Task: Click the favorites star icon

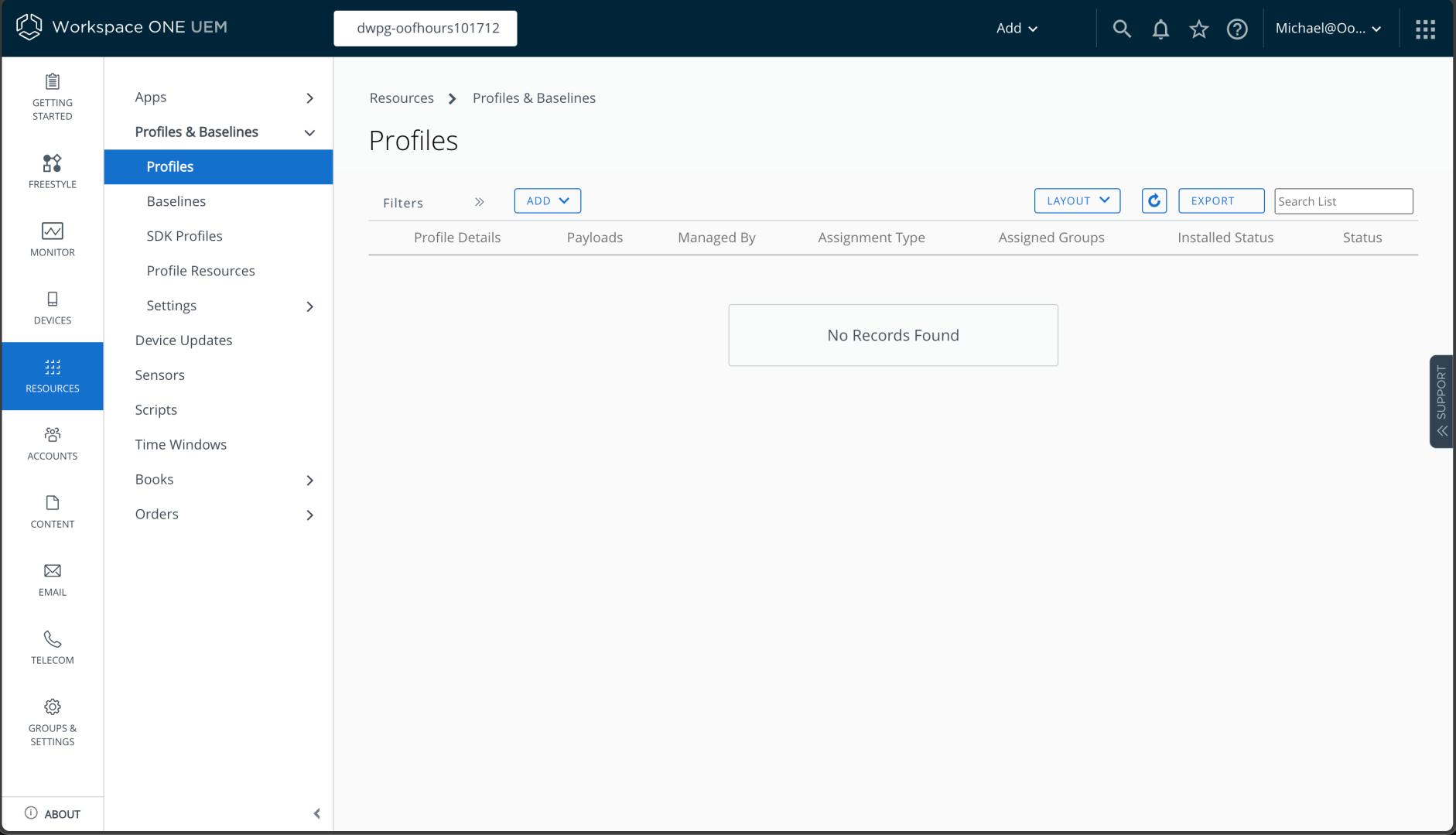Action: point(1198,29)
